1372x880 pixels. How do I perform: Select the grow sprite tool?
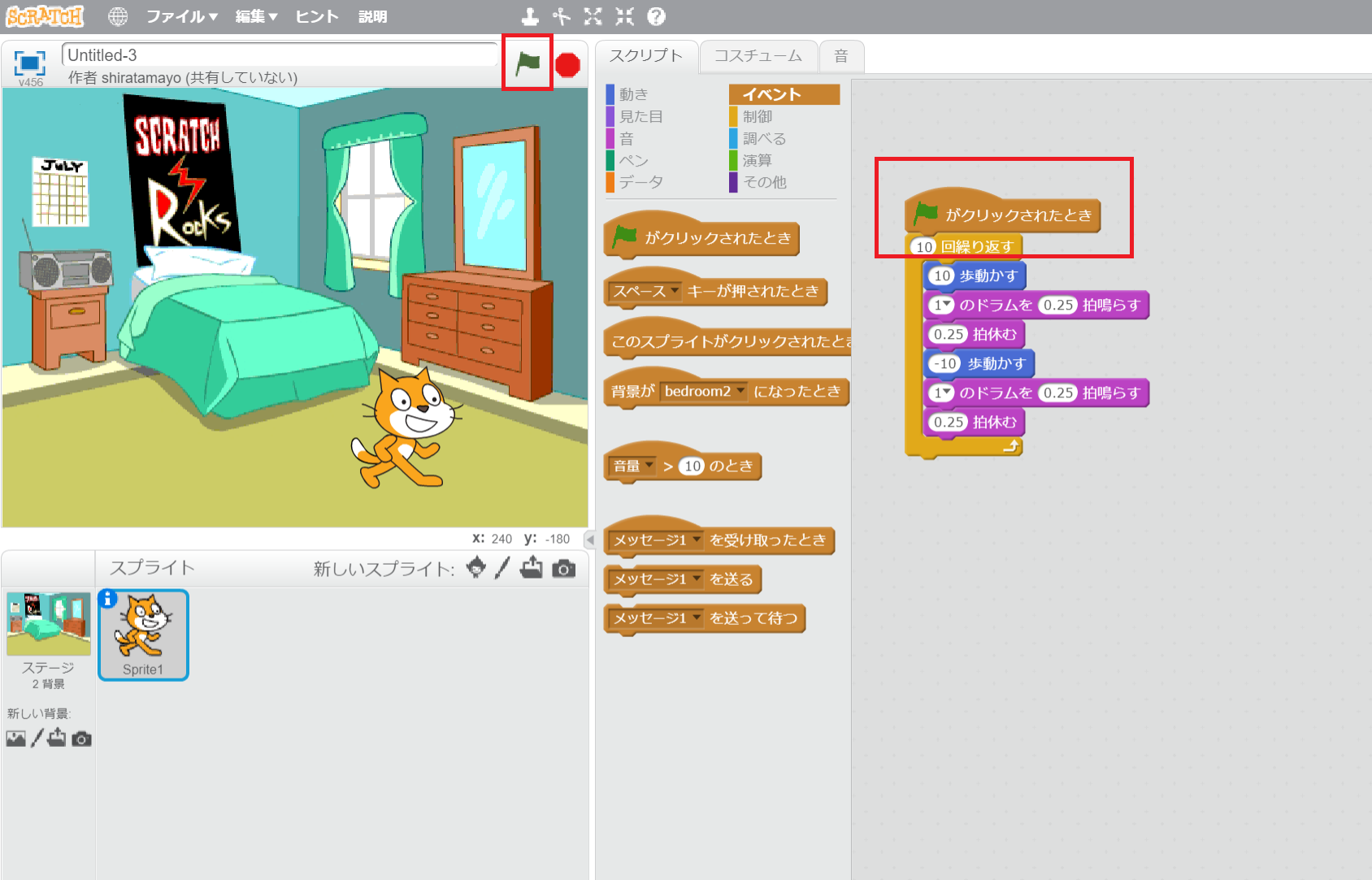[x=593, y=16]
